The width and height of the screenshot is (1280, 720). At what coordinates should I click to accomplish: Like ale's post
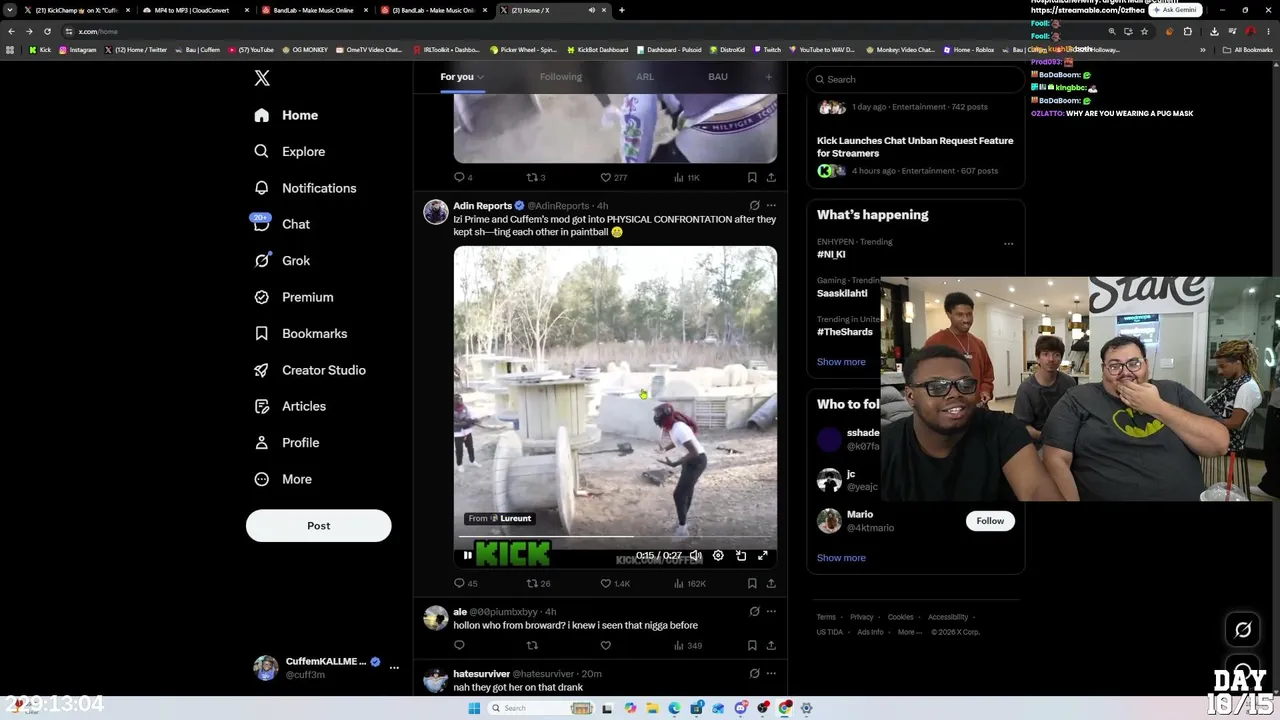click(605, 645)
